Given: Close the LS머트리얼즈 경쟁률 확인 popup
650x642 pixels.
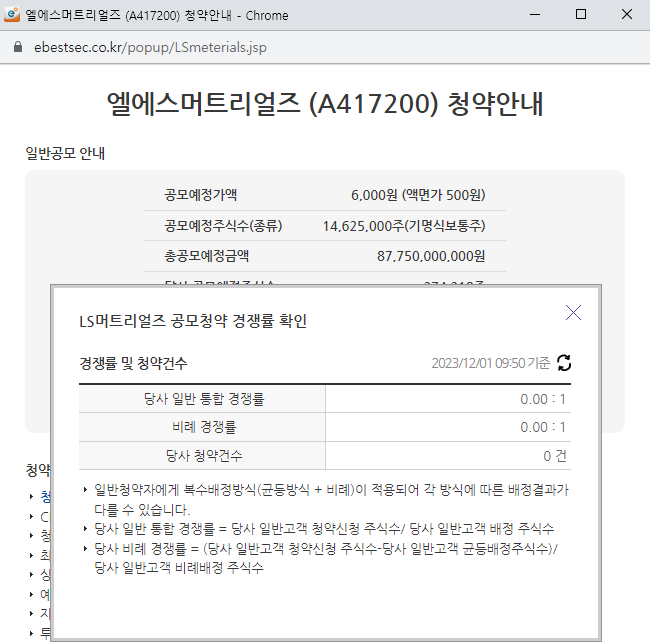Looking at the screenshot, I should tap(573, 313).
